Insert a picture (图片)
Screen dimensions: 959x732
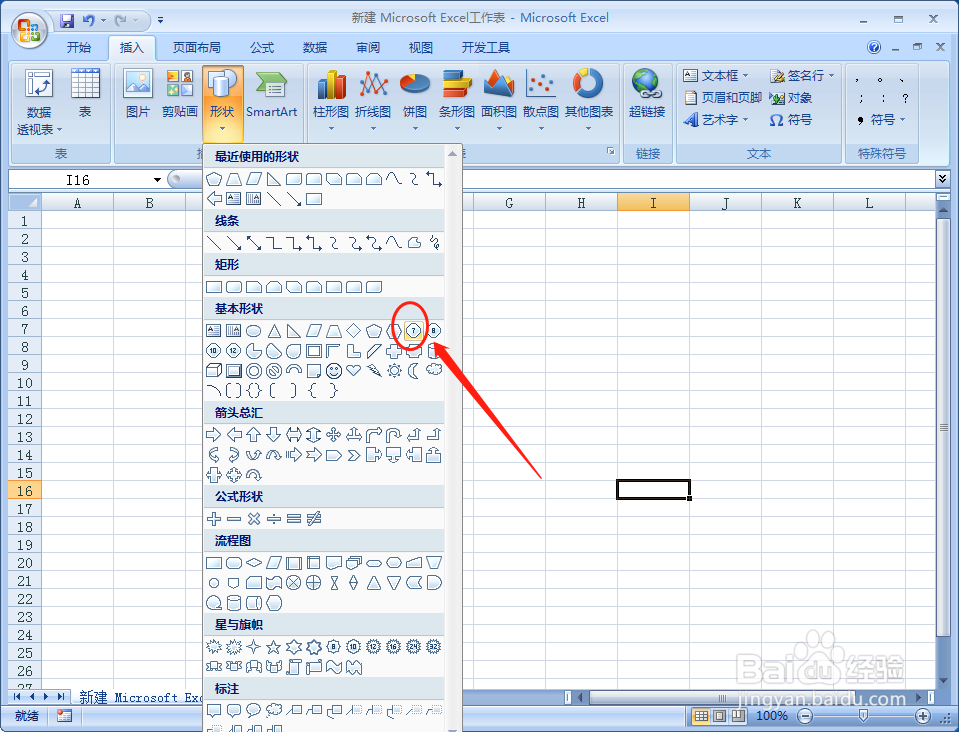[138, 93]
